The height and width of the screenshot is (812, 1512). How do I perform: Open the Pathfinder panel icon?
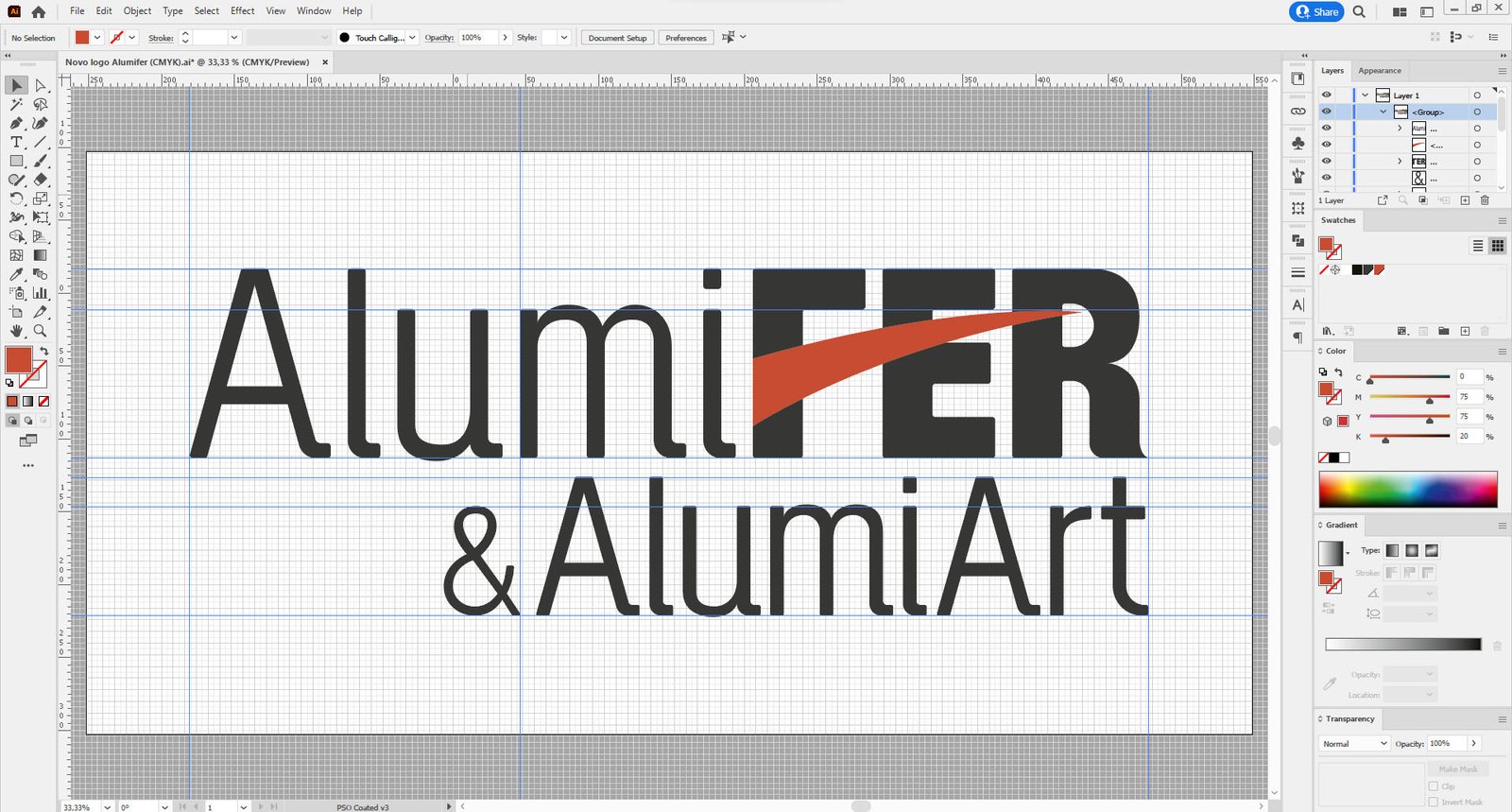point(1298,240)
